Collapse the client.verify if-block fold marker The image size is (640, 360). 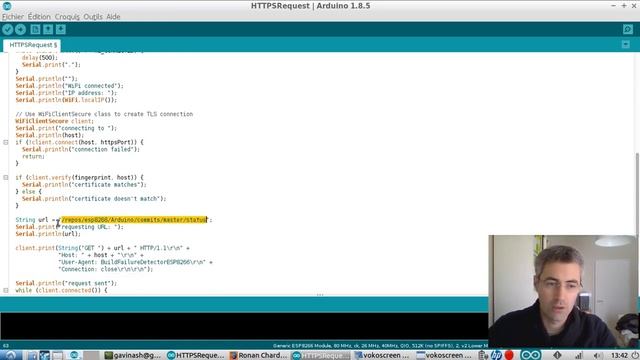click(x=6, y=178)
